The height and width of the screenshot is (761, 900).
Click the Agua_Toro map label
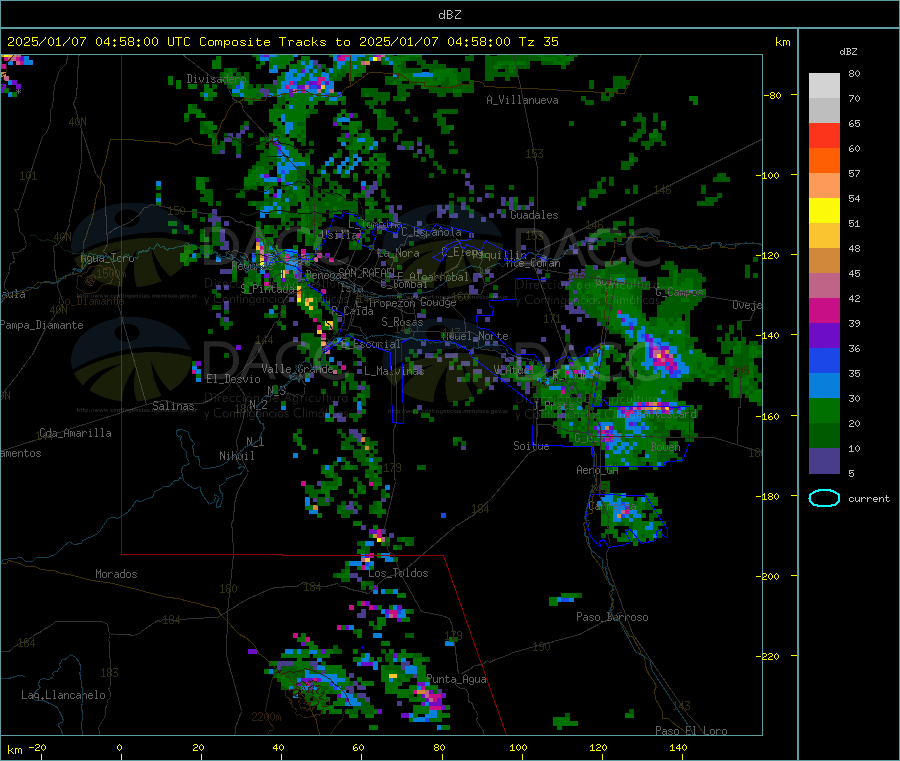pos(107,258)
